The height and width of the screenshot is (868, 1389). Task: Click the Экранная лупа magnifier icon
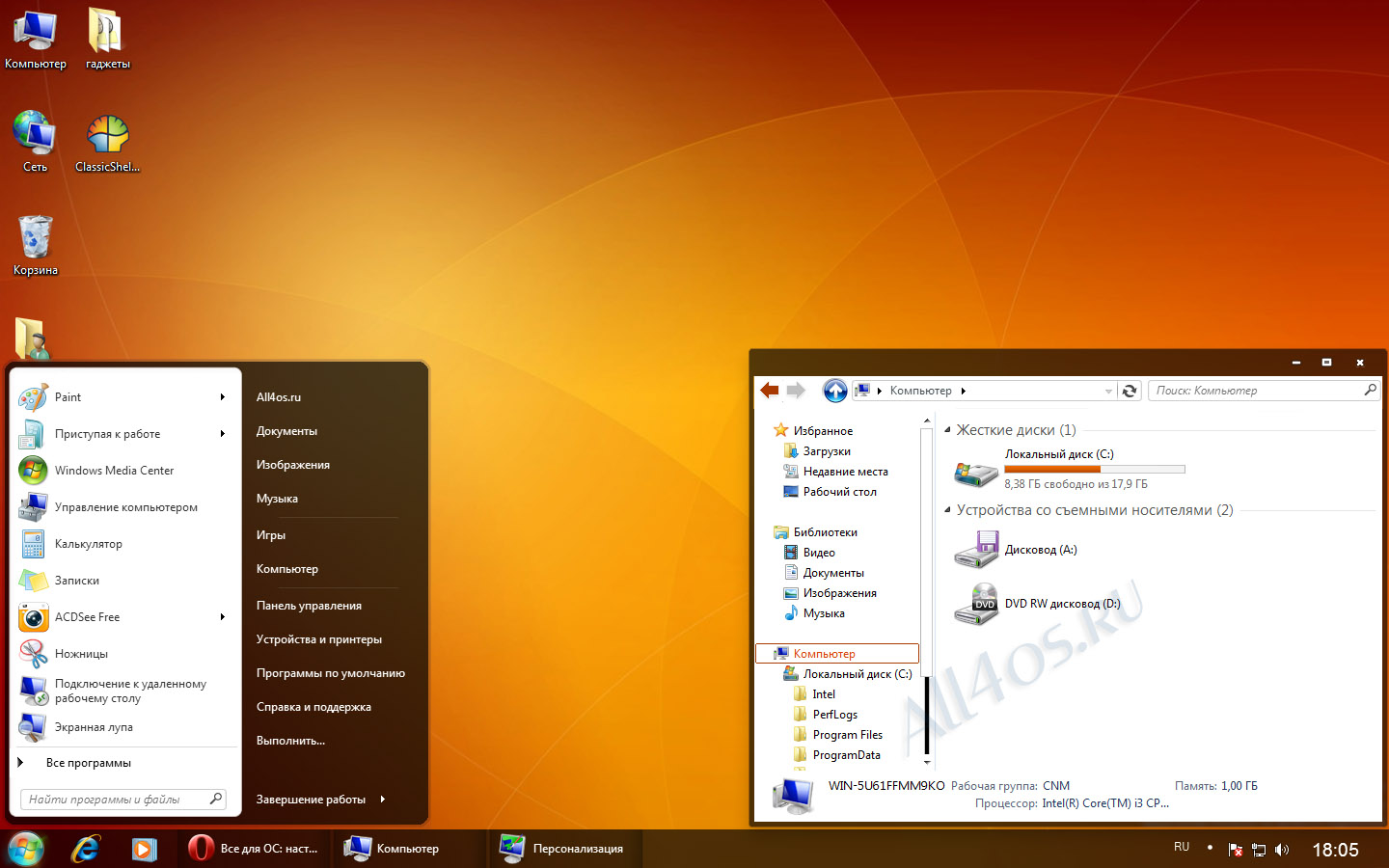tap(33, 727)
